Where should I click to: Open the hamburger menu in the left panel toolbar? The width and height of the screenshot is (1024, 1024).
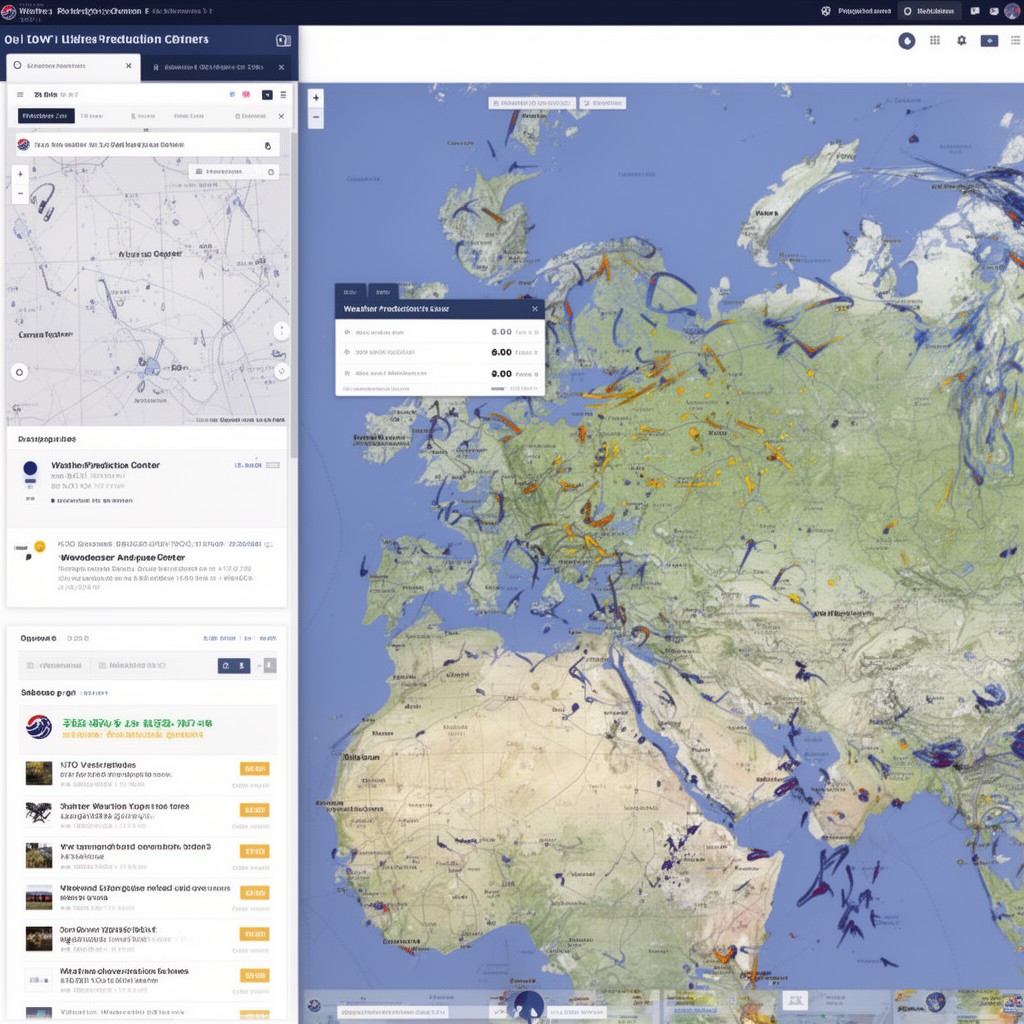click(x=20, y=95)
